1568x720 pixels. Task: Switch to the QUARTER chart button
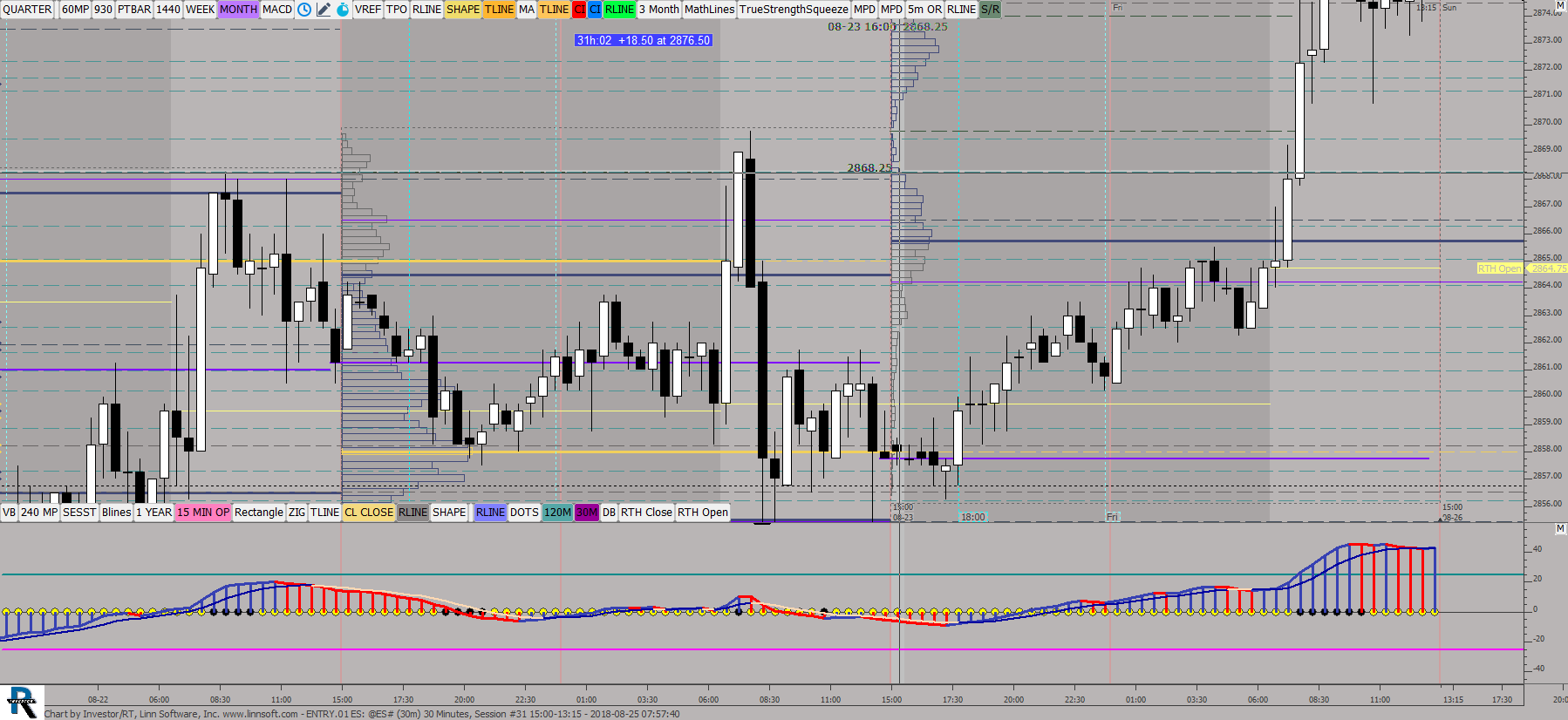pyautogui.click(x=28, y=10)
